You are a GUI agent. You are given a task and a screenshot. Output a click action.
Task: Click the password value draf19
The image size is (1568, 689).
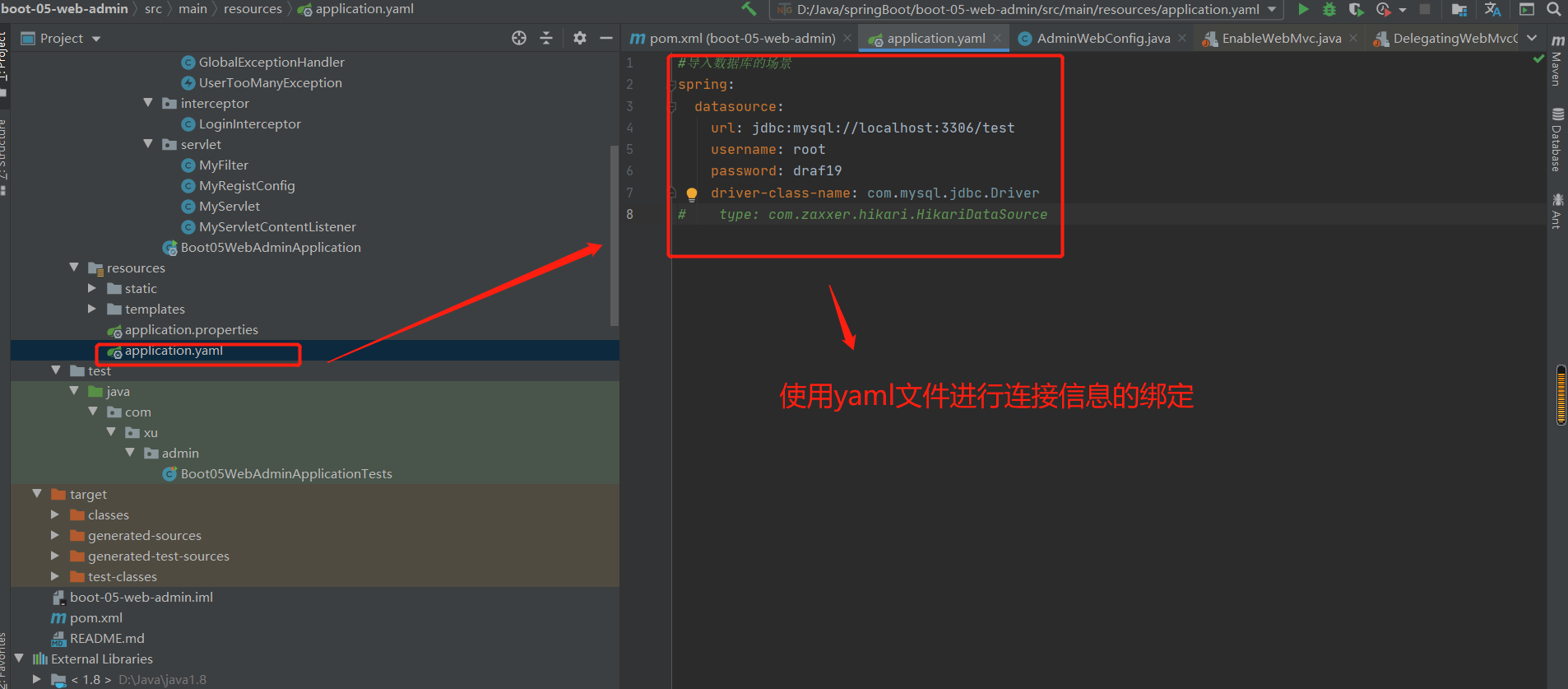[x=817, y=170]
